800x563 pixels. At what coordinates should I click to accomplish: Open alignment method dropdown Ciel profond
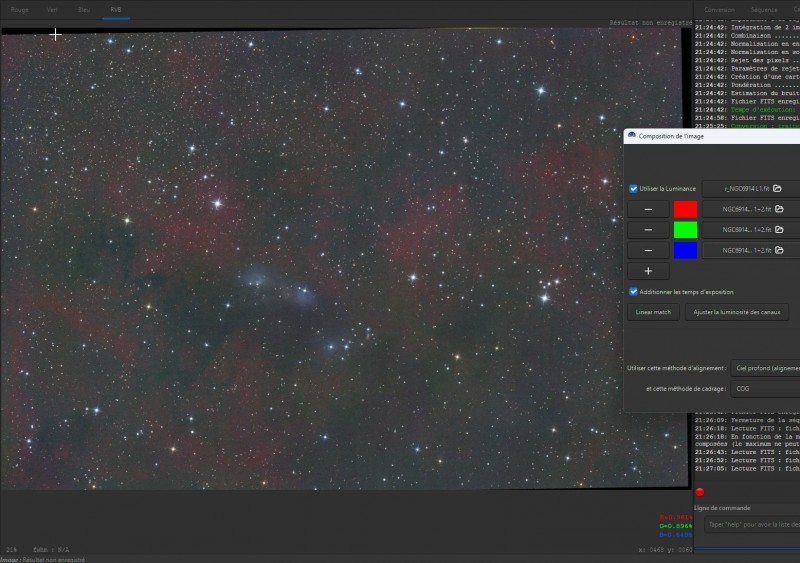coord(765,368)
